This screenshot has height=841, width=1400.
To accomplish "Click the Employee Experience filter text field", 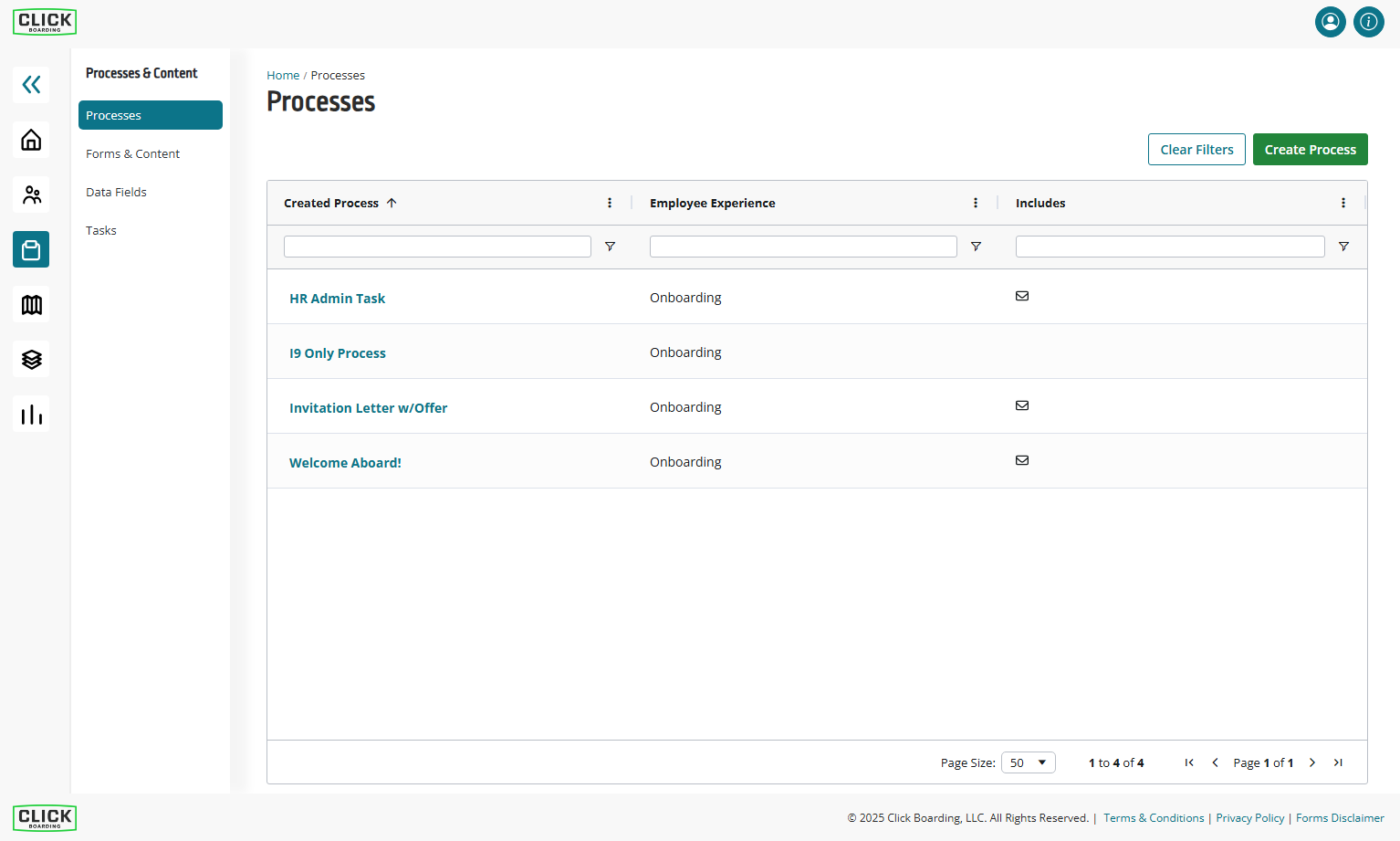I will (x=802, y=247).
